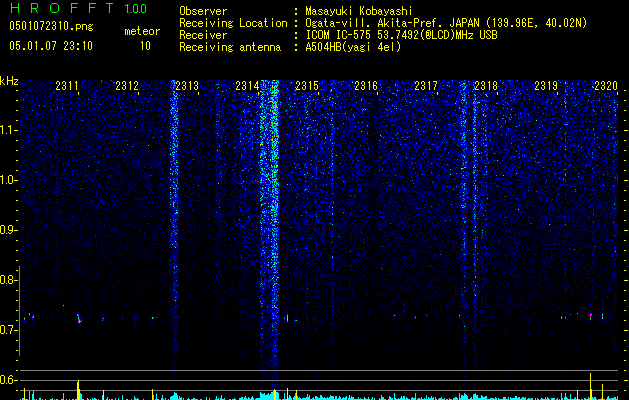The image size is (629, 400).
Task: Click the 0.7 frequency axis label
Action: tap(8, 330)
